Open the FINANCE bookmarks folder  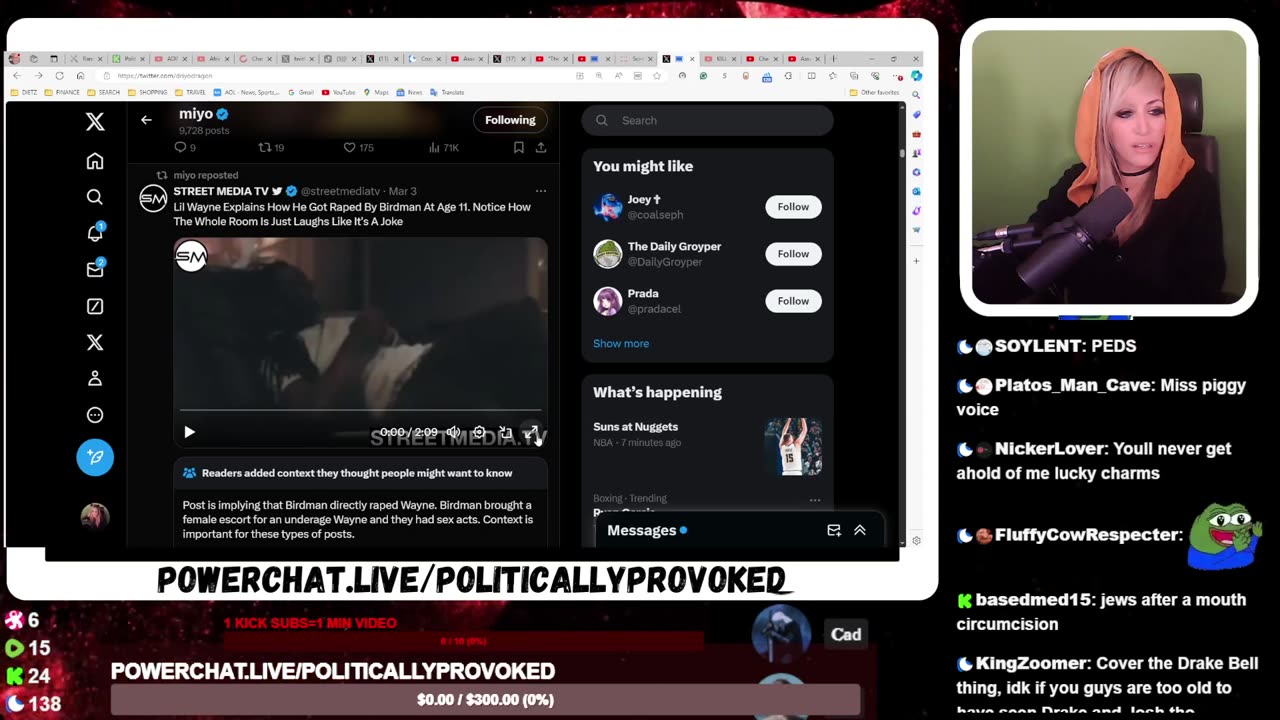tap(62, 92)
